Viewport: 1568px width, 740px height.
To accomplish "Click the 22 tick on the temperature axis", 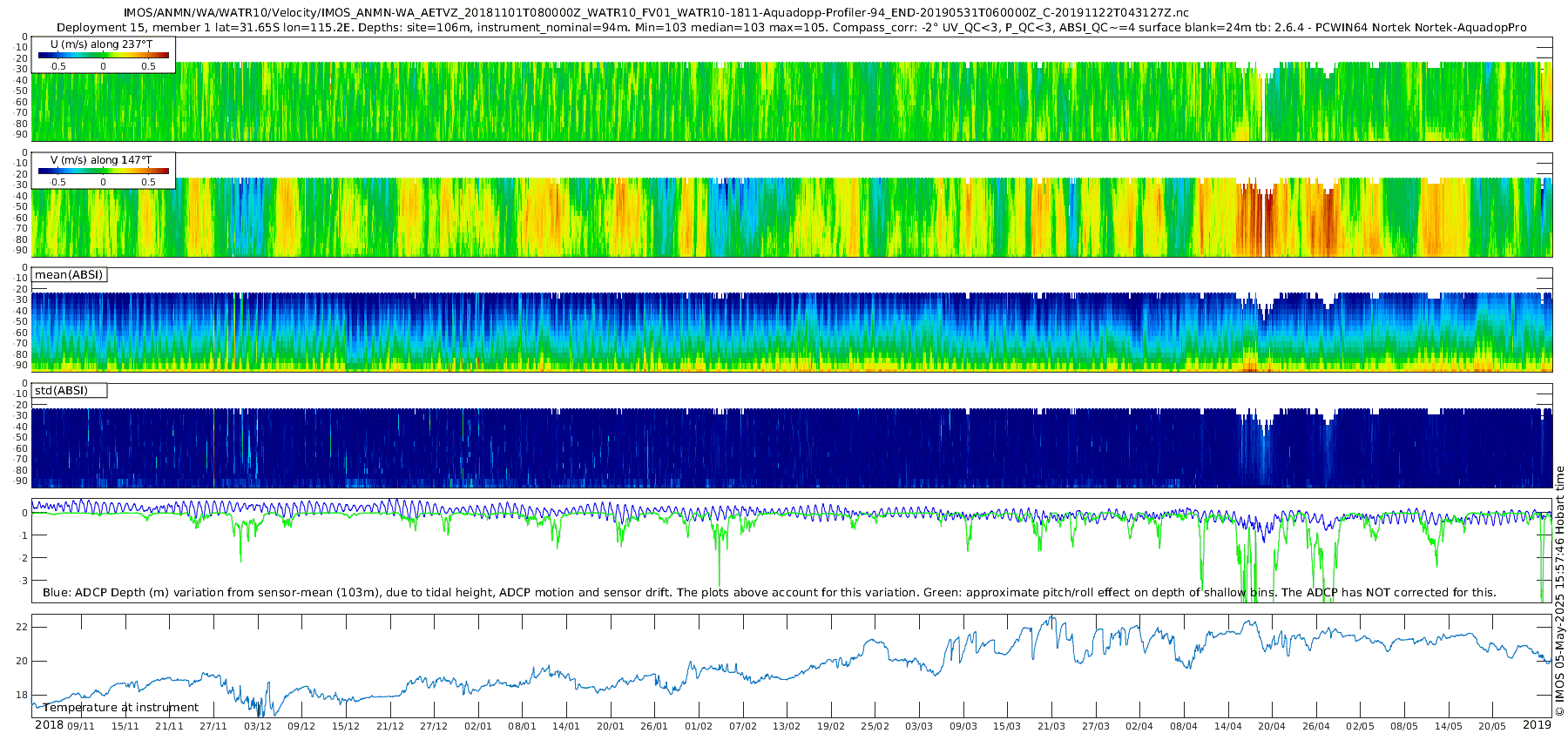I will pos(23,628).
